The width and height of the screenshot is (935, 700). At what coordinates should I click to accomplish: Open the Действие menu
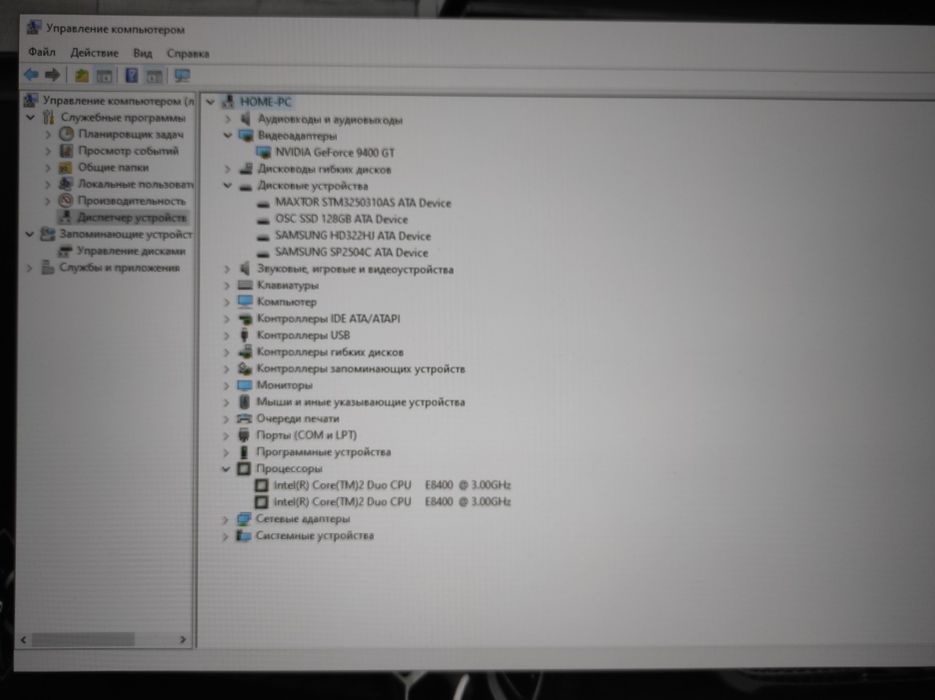[94, 53]
